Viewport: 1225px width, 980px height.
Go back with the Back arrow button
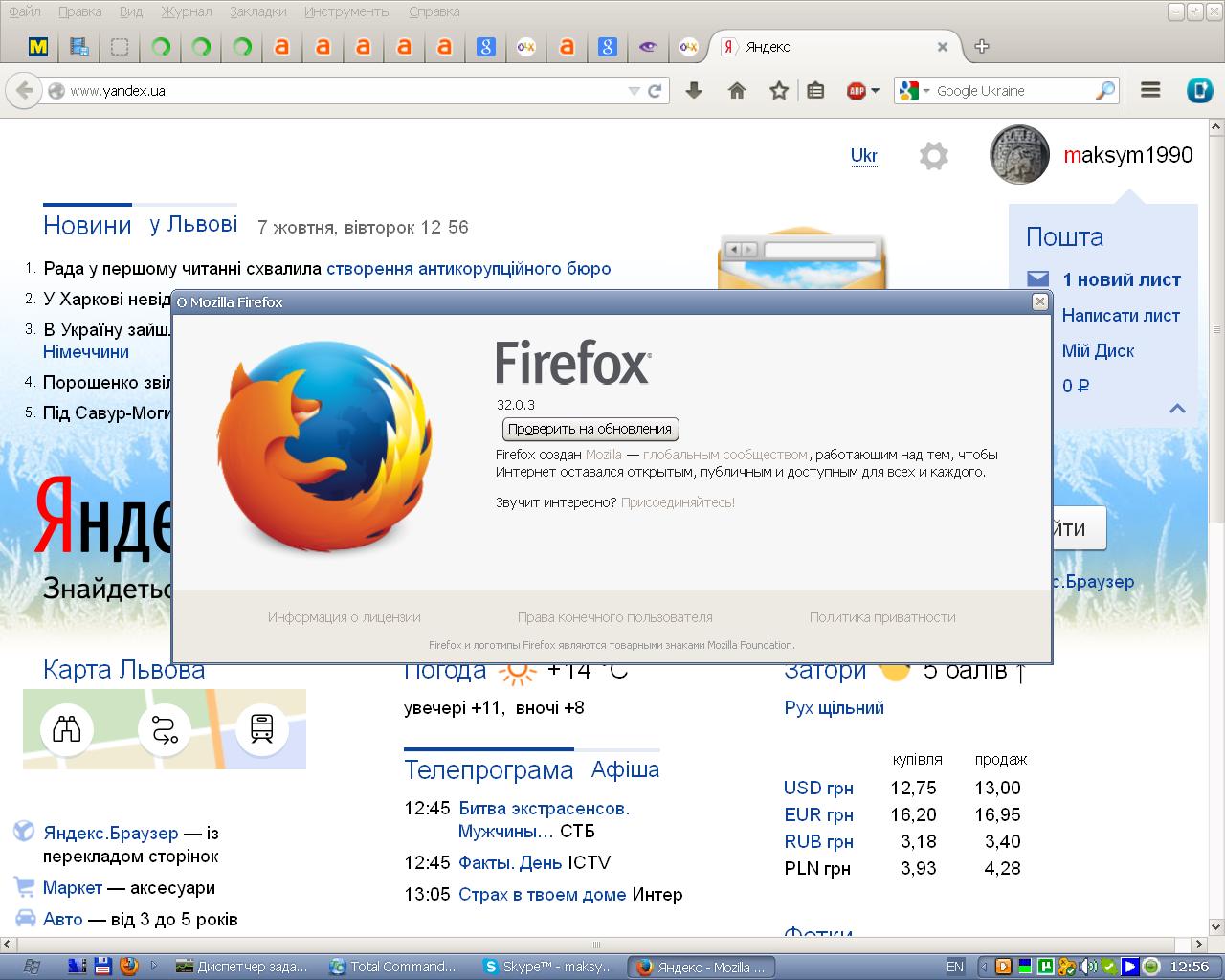coord(24,91)
